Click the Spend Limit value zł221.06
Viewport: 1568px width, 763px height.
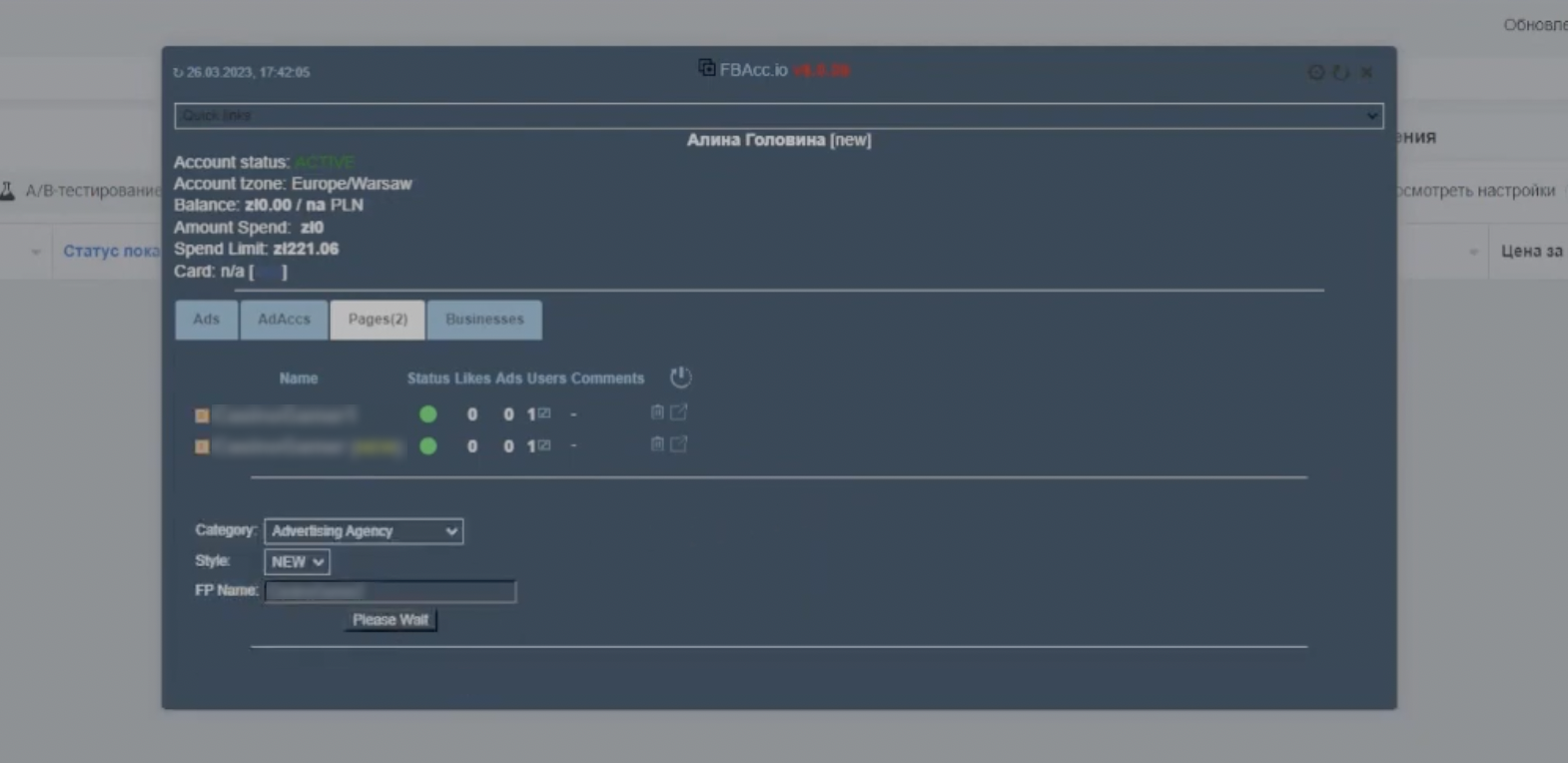pos(306,249)
